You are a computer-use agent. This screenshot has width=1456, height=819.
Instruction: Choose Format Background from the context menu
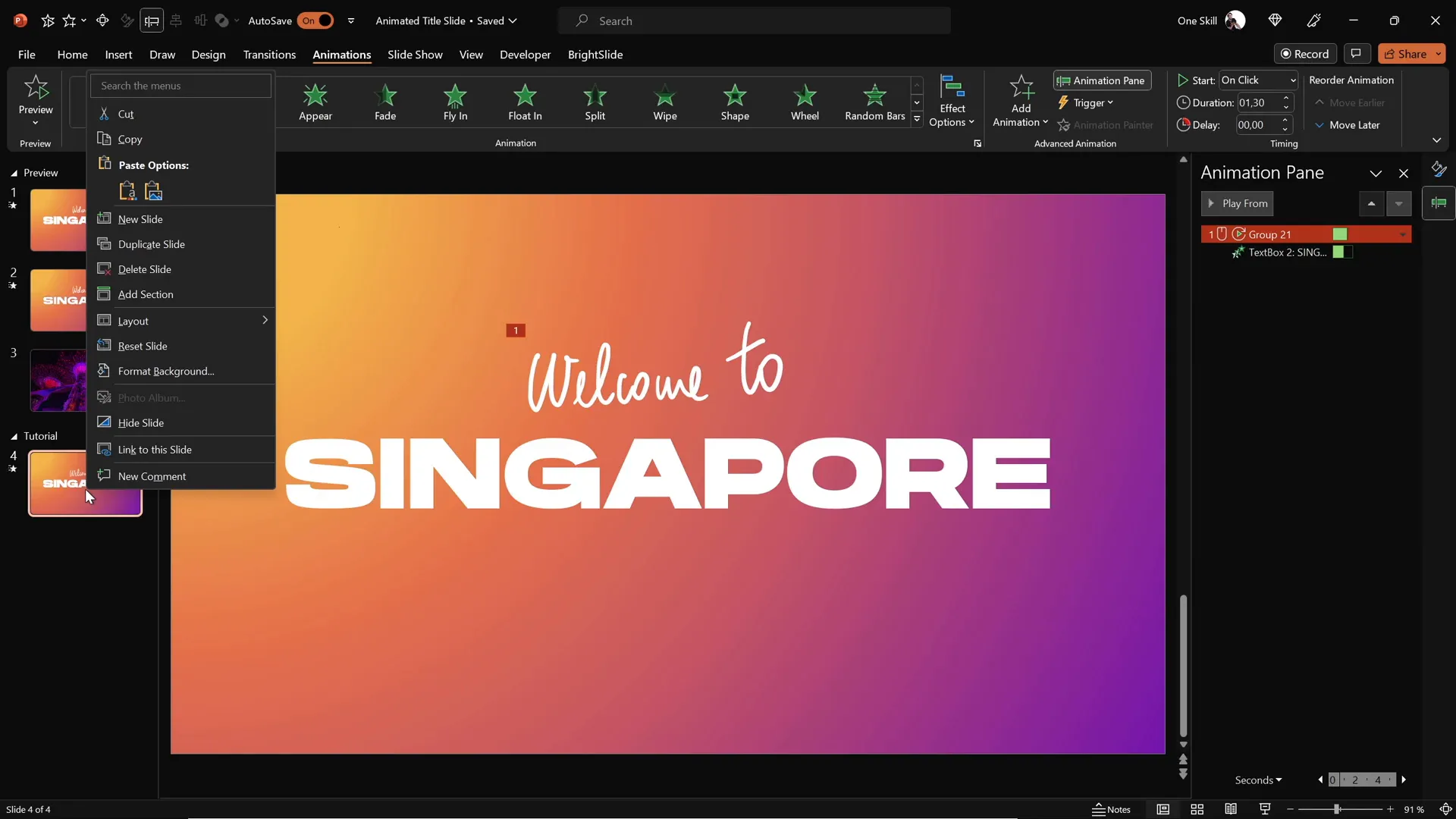164,372
